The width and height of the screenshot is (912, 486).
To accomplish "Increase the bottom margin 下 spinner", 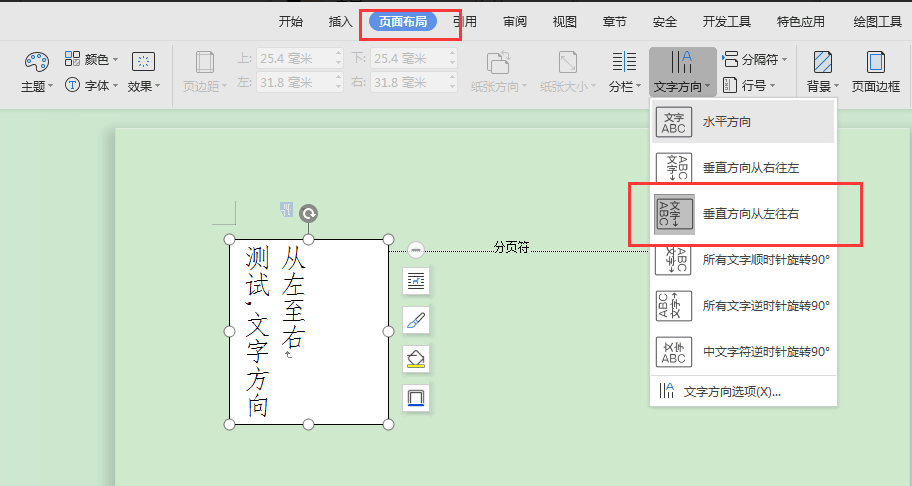I will click(x=453, y=53).
